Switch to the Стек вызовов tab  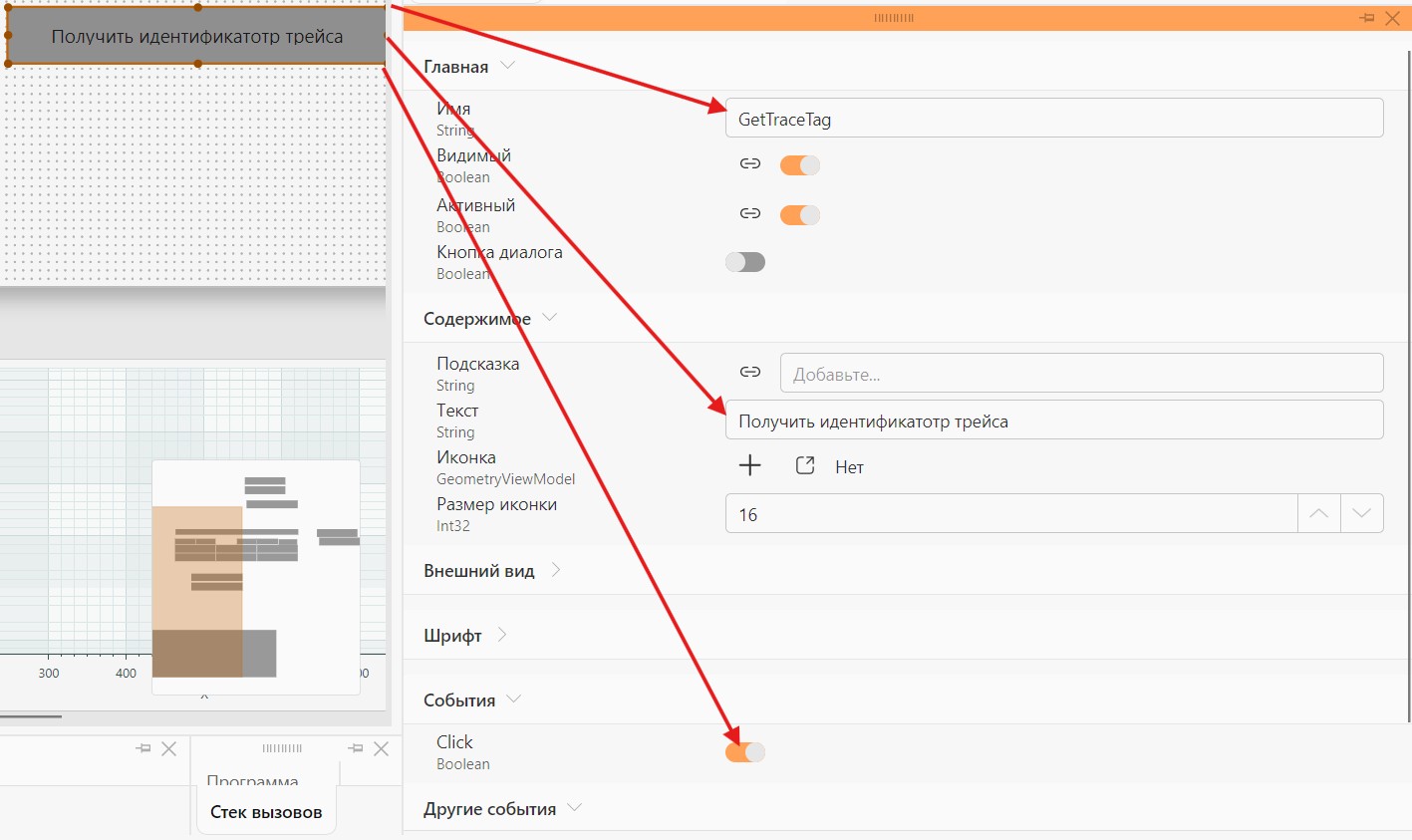(266, 812)
